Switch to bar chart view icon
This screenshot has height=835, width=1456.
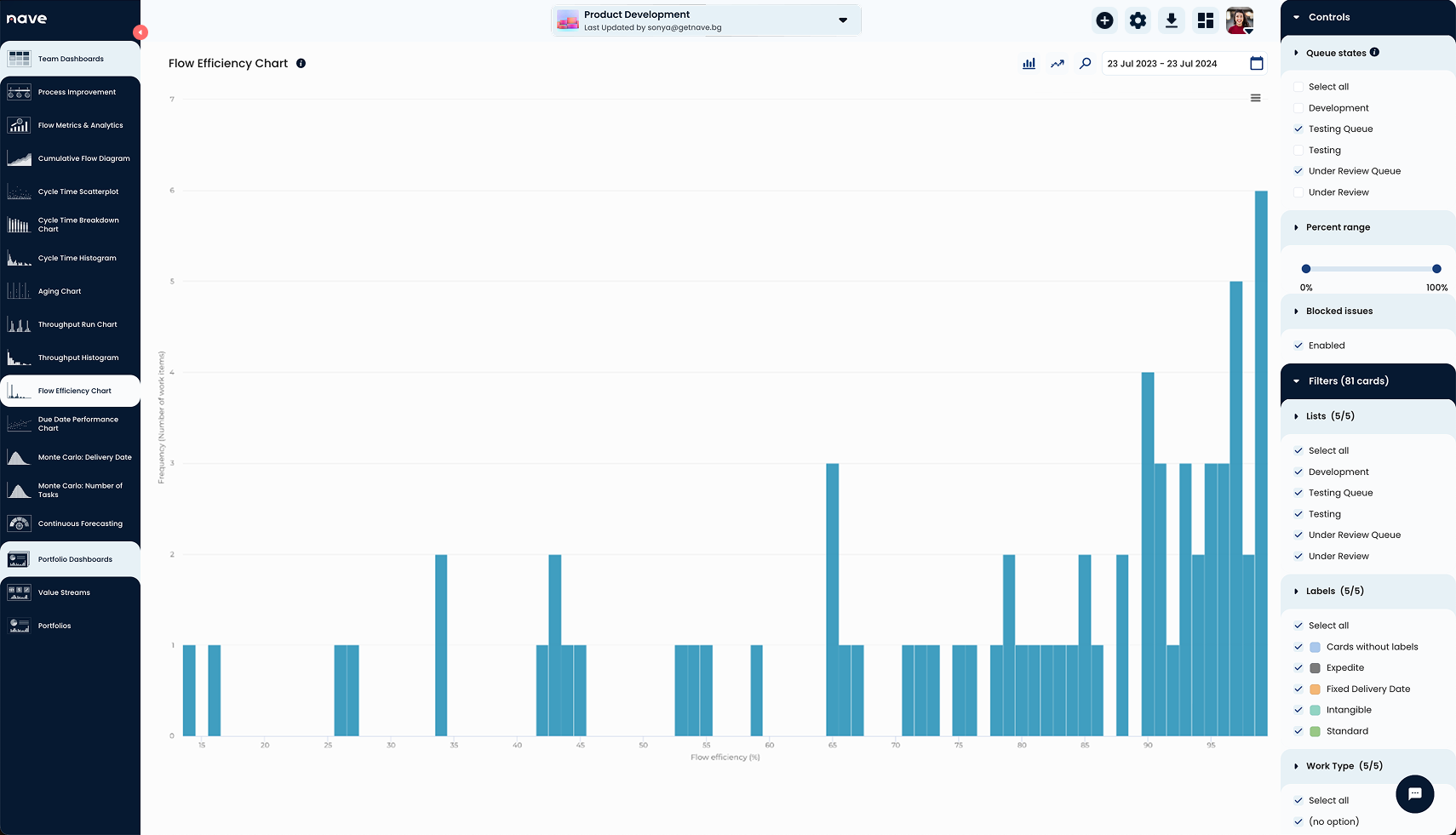click(1029, 64)
